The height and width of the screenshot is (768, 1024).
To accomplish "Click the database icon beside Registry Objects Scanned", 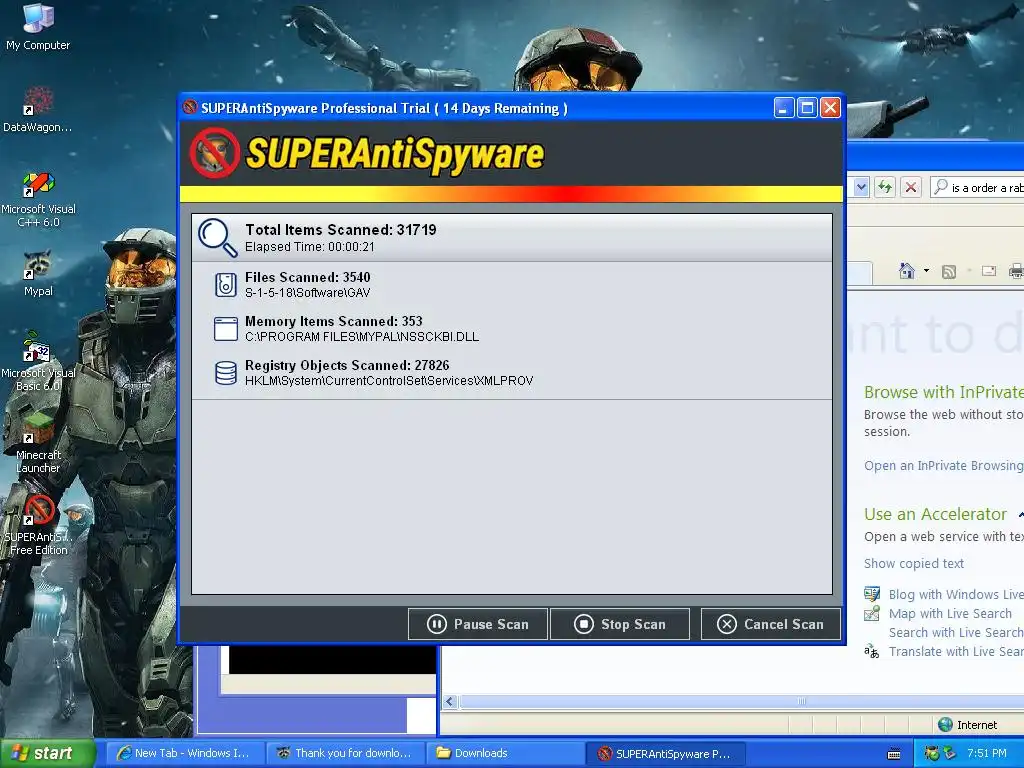I will coord(226,373).
